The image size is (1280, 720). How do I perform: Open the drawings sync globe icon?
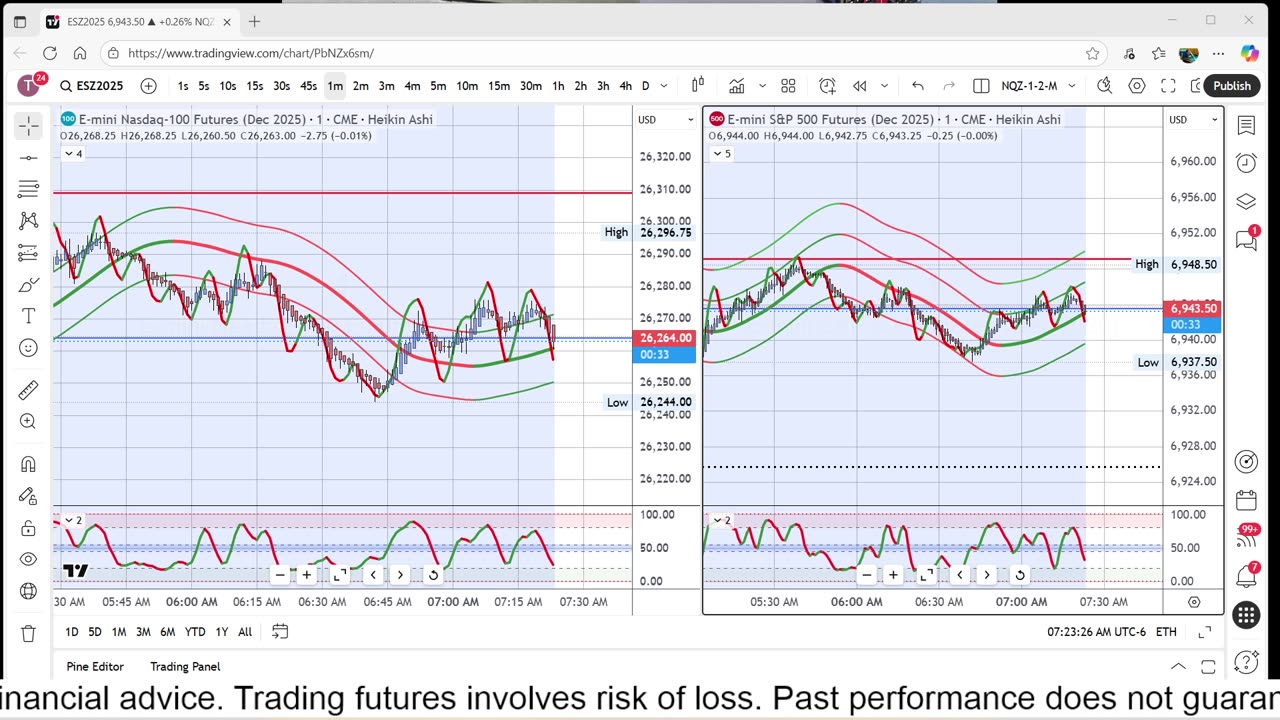tap(28, 591)
